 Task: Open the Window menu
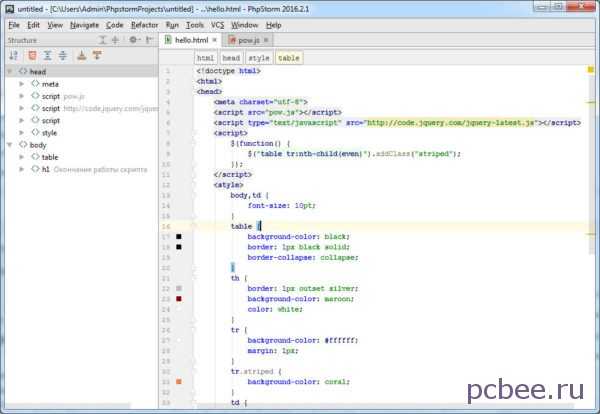pos(245,25)
